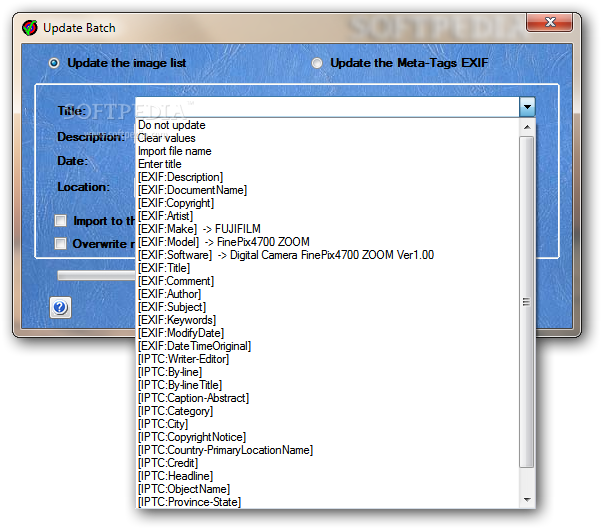Choose [EXIF:Make] -> FUJIFILM entry
This screenshot has width=602, height=529.
point(328,229)
